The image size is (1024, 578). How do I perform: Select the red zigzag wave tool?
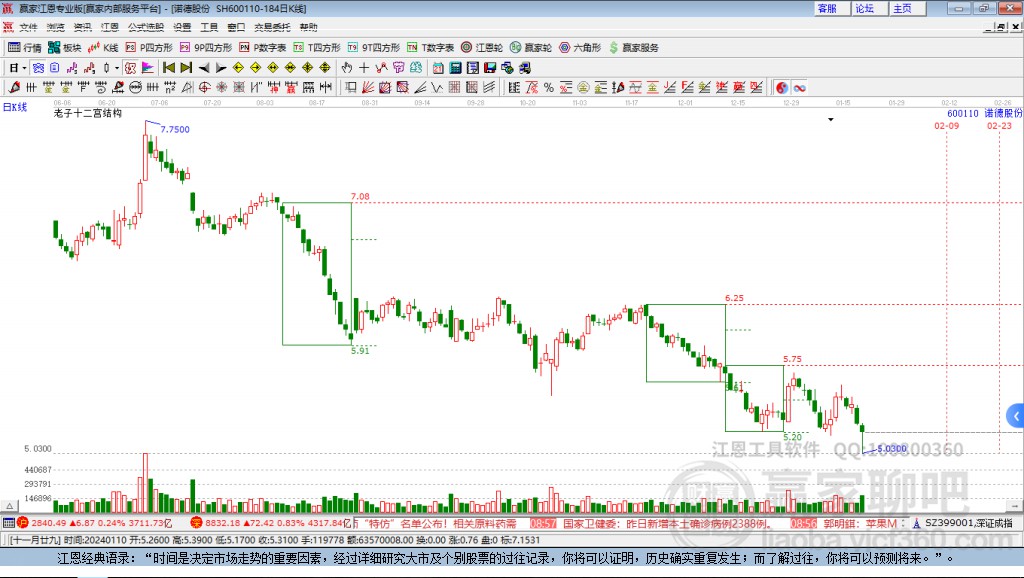click(x=381, y=67)
